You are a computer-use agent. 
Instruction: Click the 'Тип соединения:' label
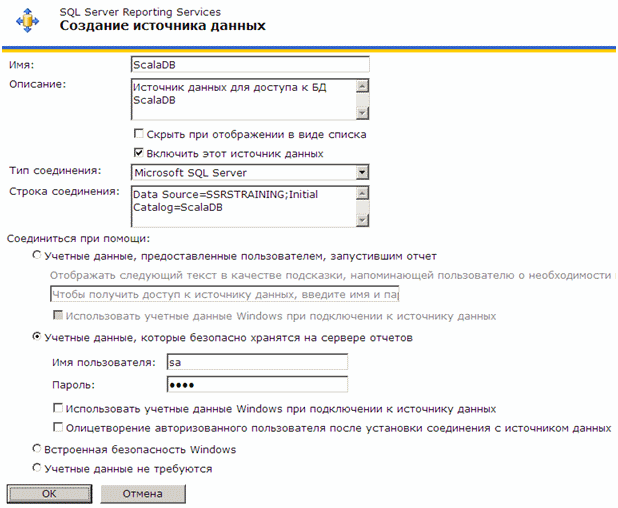(x=55, y=171)
